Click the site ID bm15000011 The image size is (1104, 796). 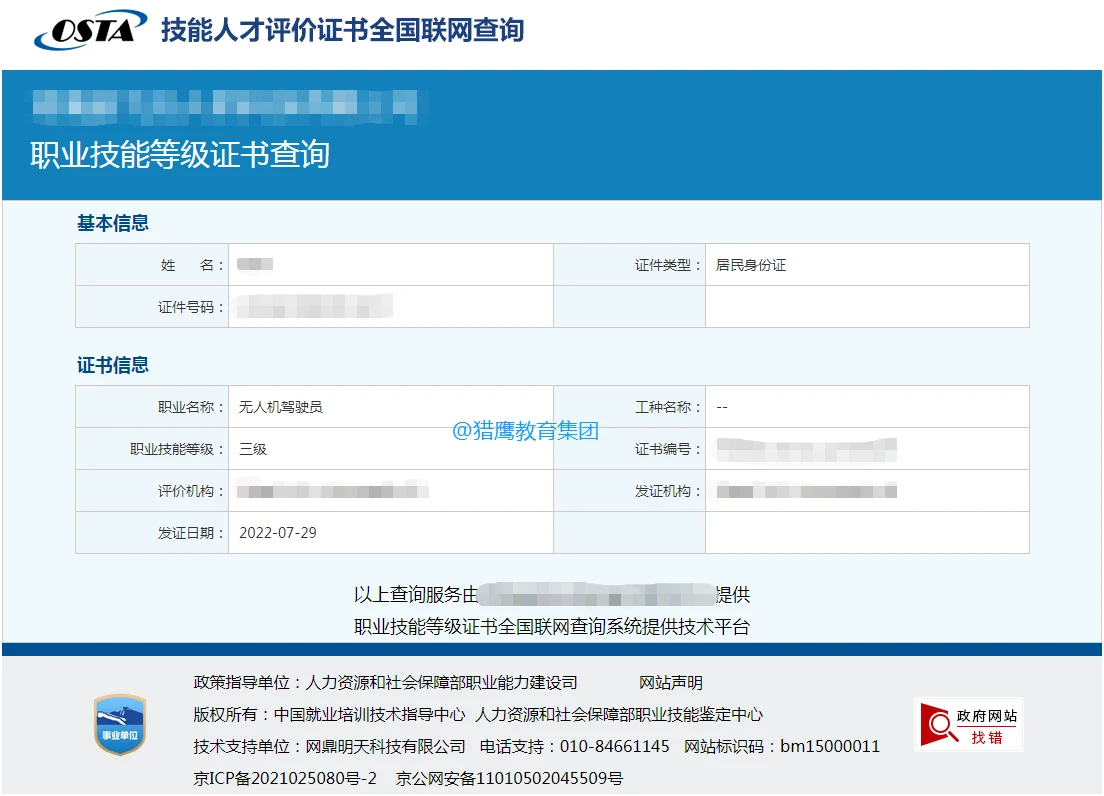pyautogui.click(x=830, y=746)
